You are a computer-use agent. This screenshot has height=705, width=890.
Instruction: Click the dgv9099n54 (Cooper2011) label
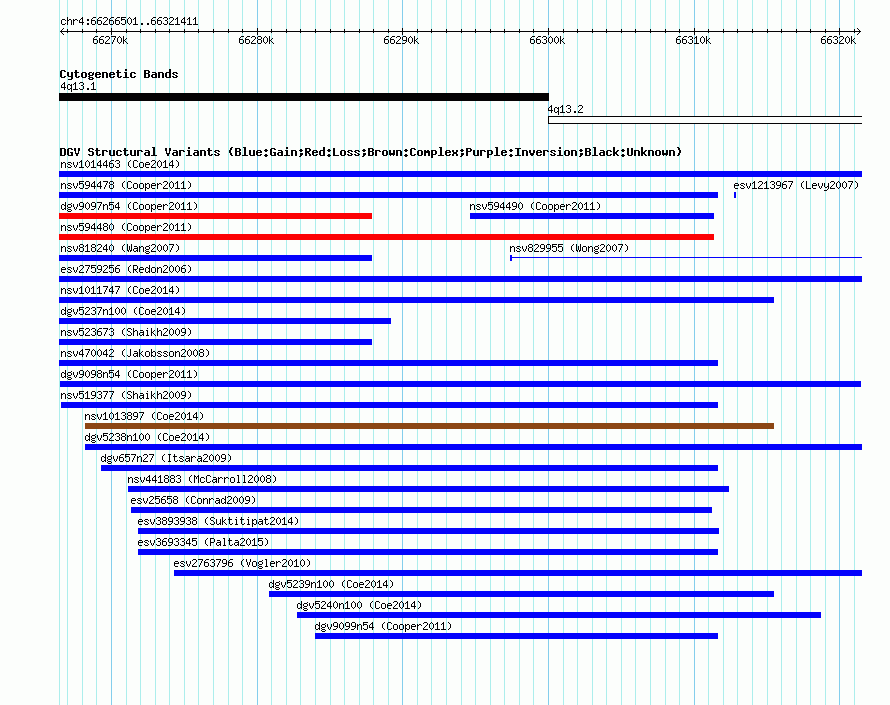pos(383,627)
